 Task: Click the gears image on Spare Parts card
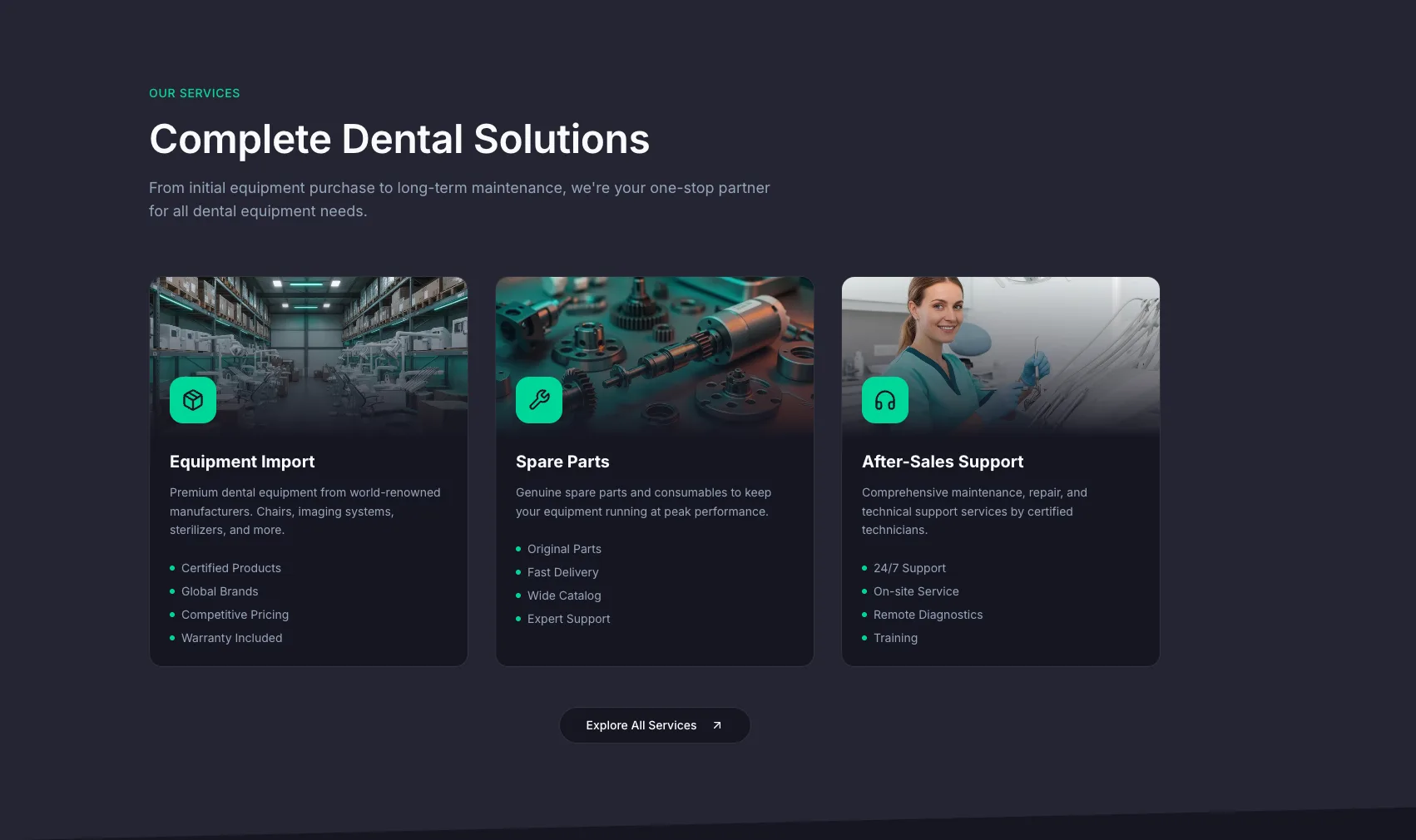(655, 357)
